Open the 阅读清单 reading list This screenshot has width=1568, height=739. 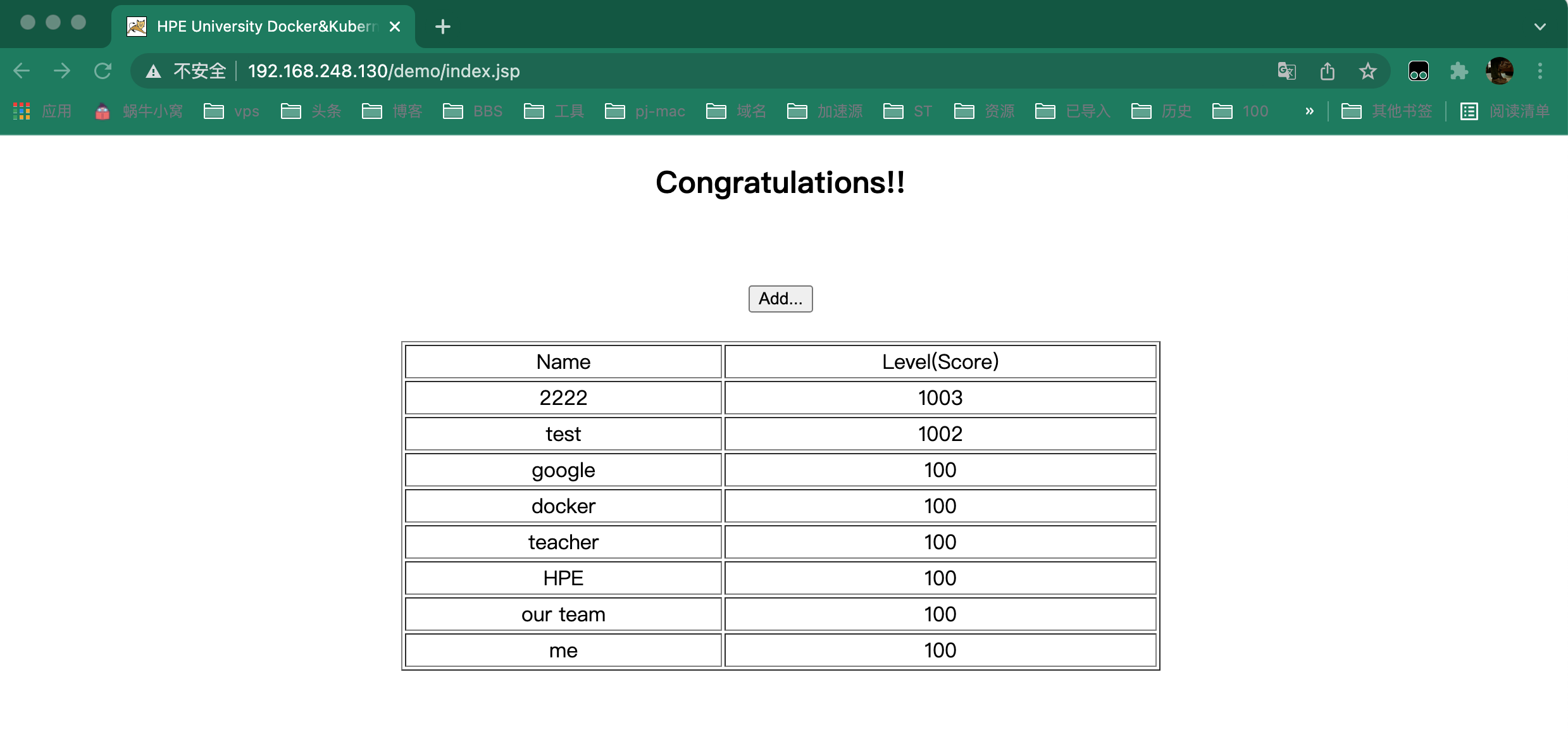tap(1505, 111)
